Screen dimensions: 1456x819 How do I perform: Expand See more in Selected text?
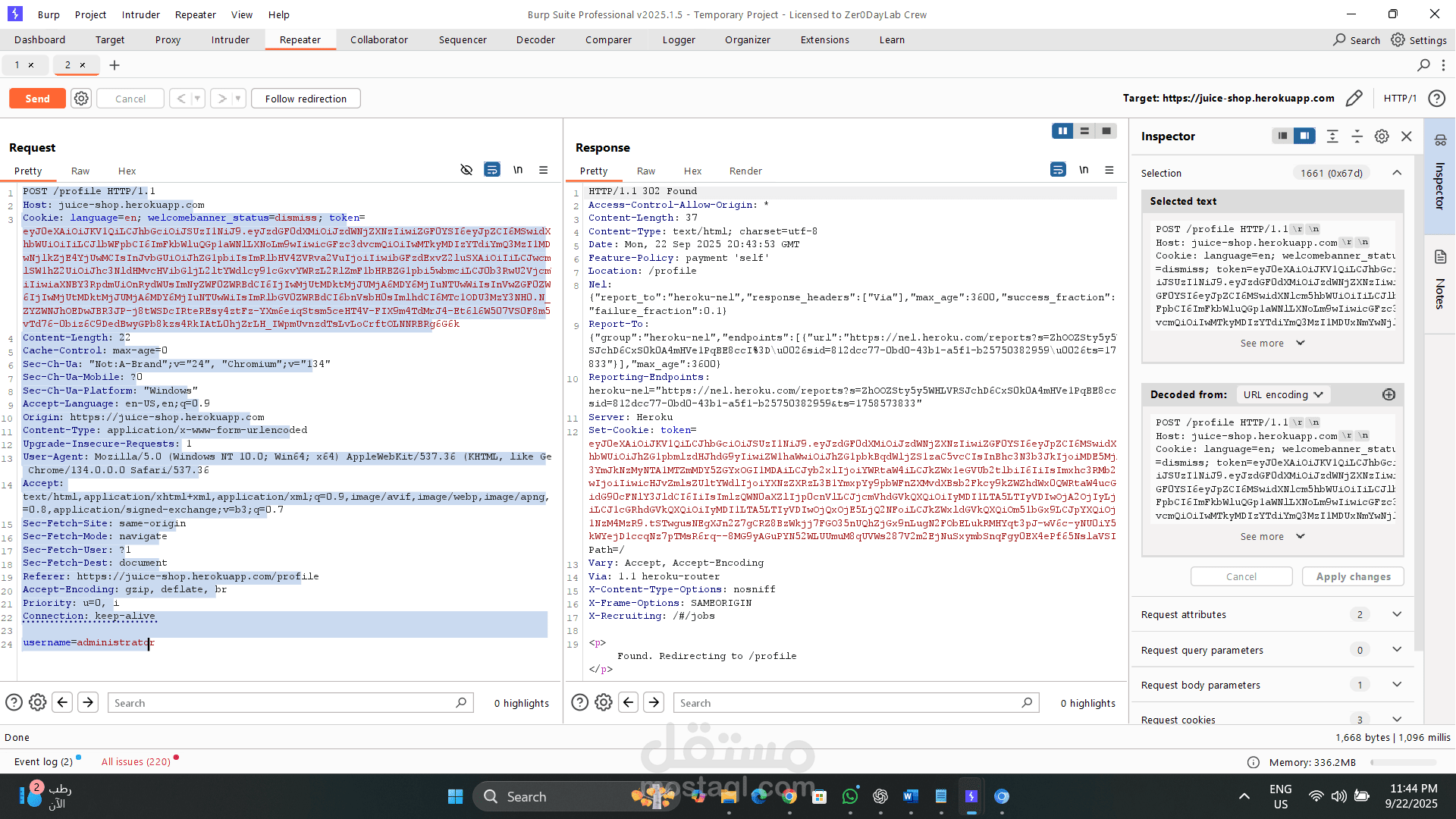tap(1272, 343)
